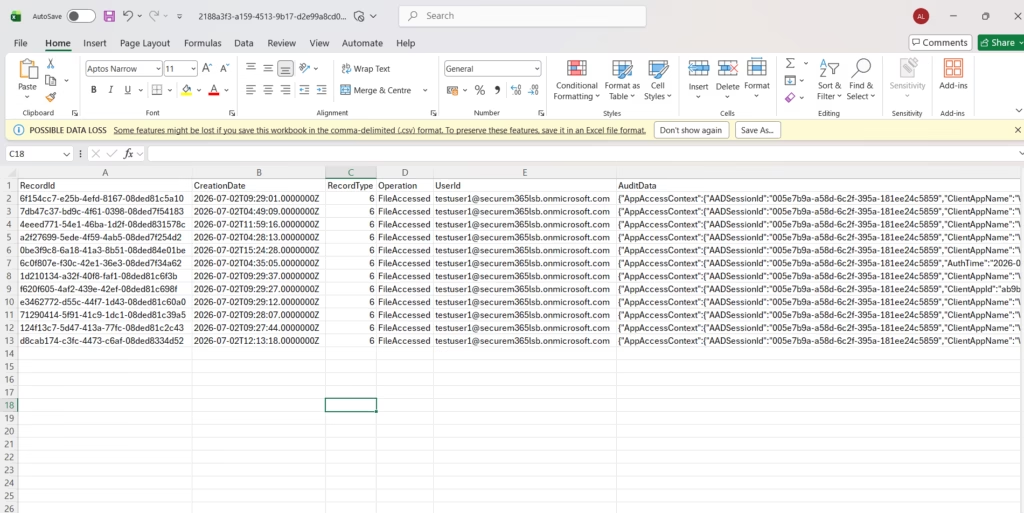1024x513 pixels.
Task: Click the AutoSum sigma icon
Action: point(790,63)
